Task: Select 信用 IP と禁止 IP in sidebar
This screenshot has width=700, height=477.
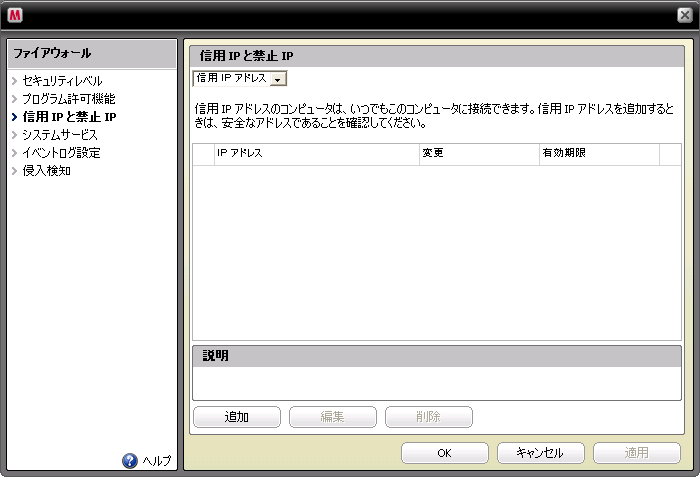Action: [x=69, y=117]
